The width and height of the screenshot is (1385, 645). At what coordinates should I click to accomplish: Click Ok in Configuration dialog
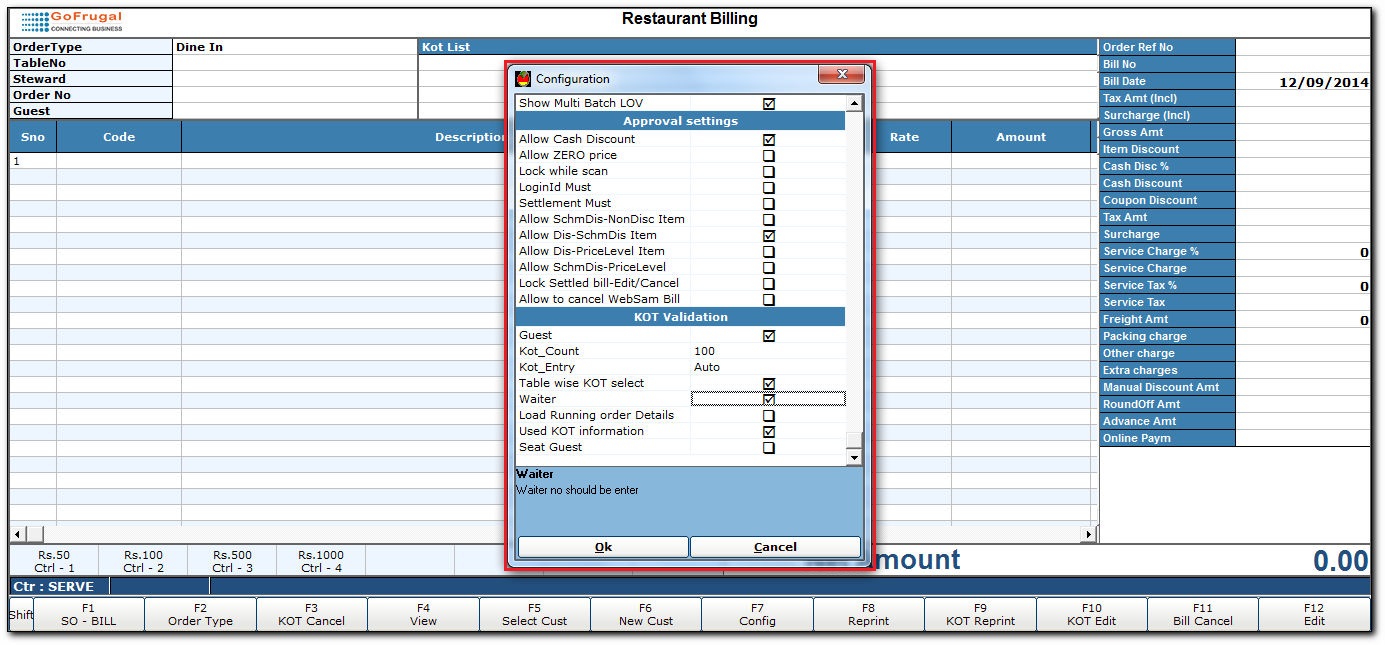603,547
